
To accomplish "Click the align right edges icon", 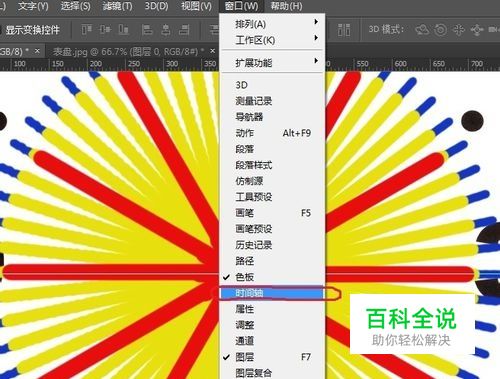I will (184, 30).
